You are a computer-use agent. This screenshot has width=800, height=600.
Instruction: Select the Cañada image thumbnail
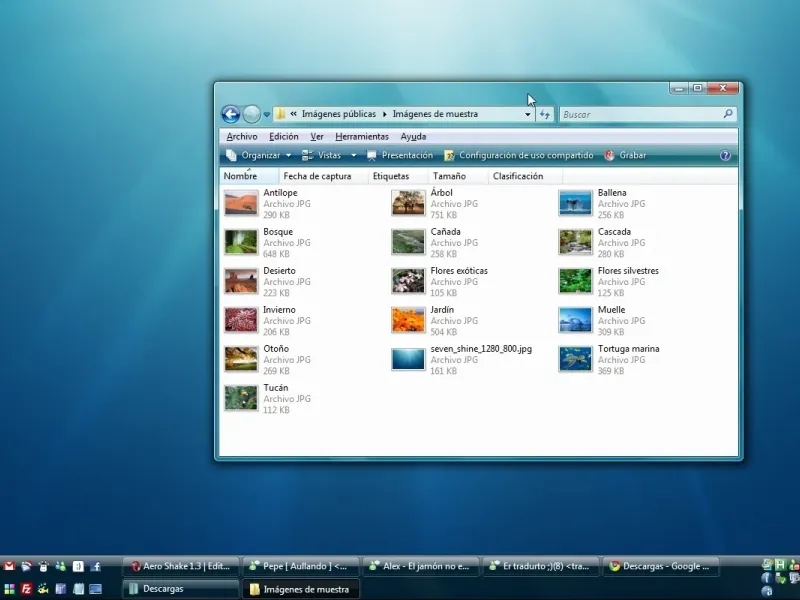click(x=408, y=242)
